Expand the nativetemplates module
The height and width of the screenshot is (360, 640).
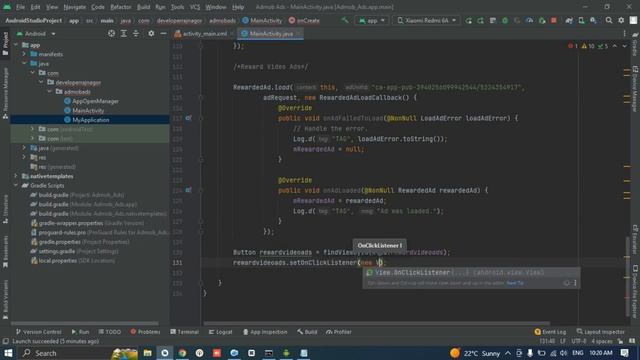16,176
